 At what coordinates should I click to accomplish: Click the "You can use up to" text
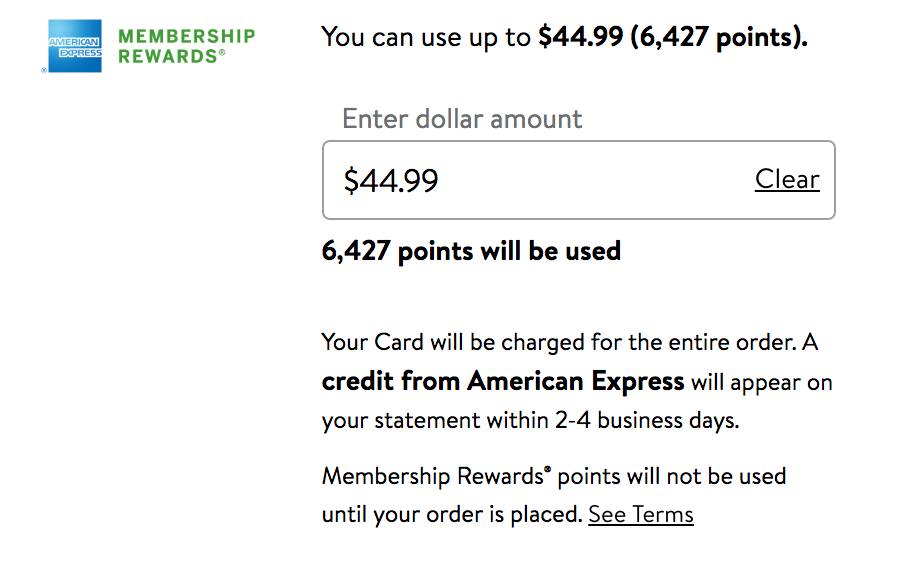(425, 38)
